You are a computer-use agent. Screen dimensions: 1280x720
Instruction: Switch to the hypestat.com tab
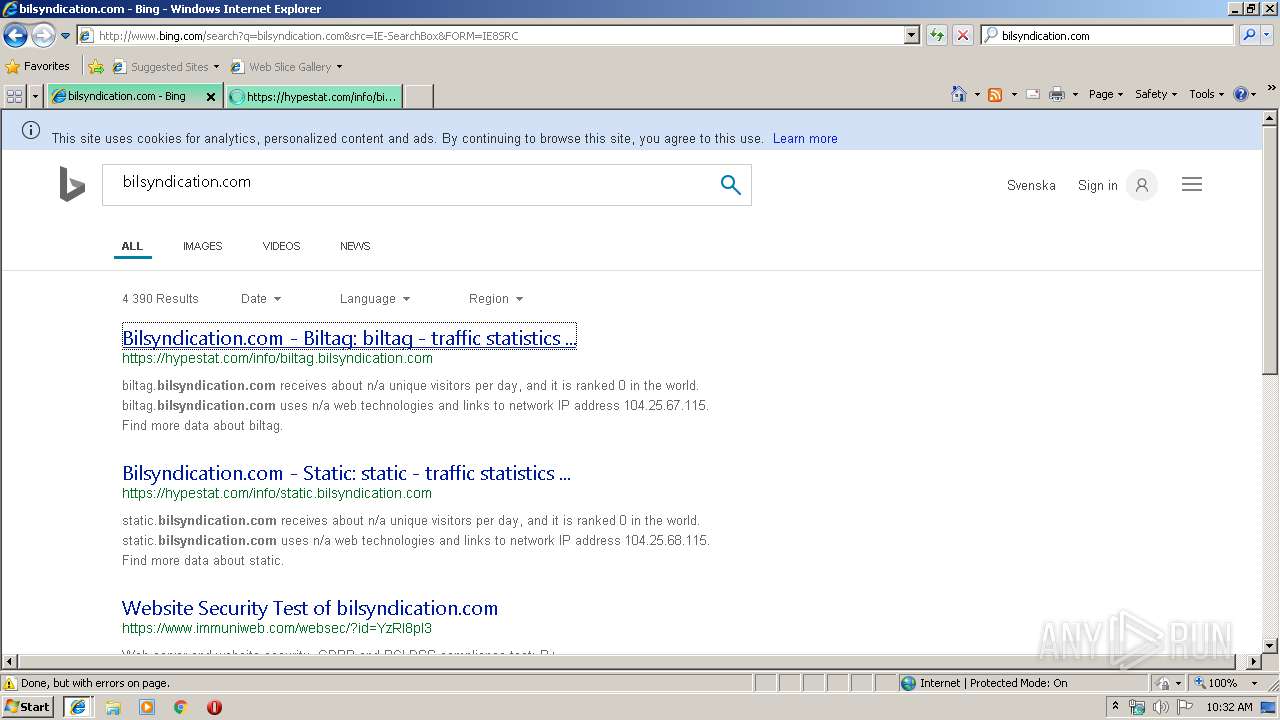[x=314, y=96]
